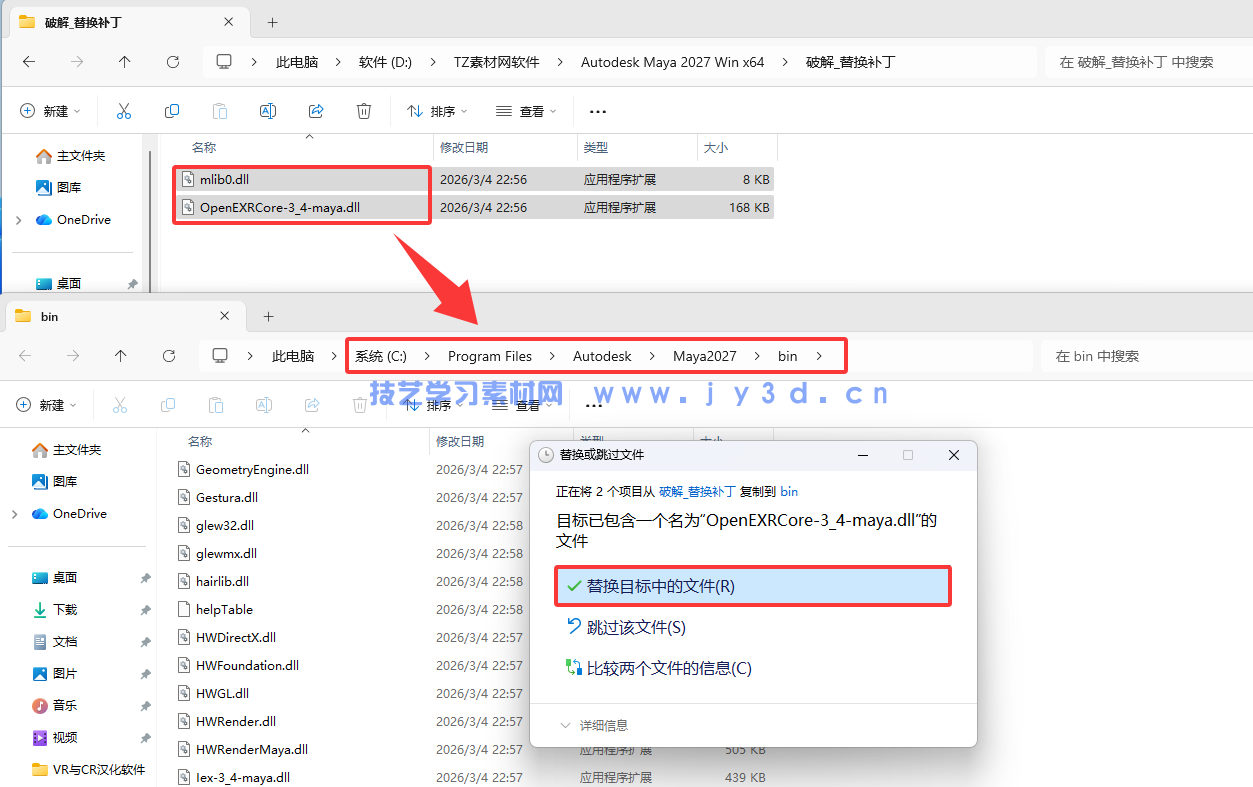Click the Cut scissors icon in top toolbar
The image size is (1253, 787).
tap(124, 111)
